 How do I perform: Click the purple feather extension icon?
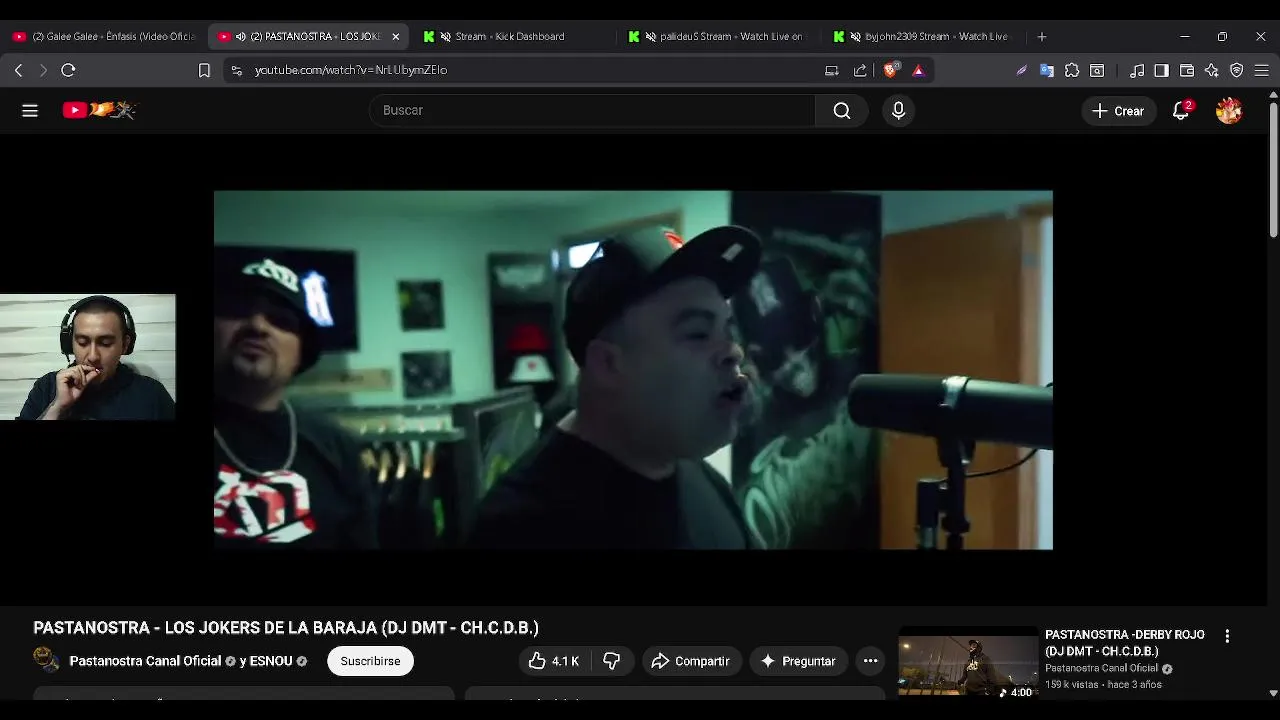tap(1021, 70)
